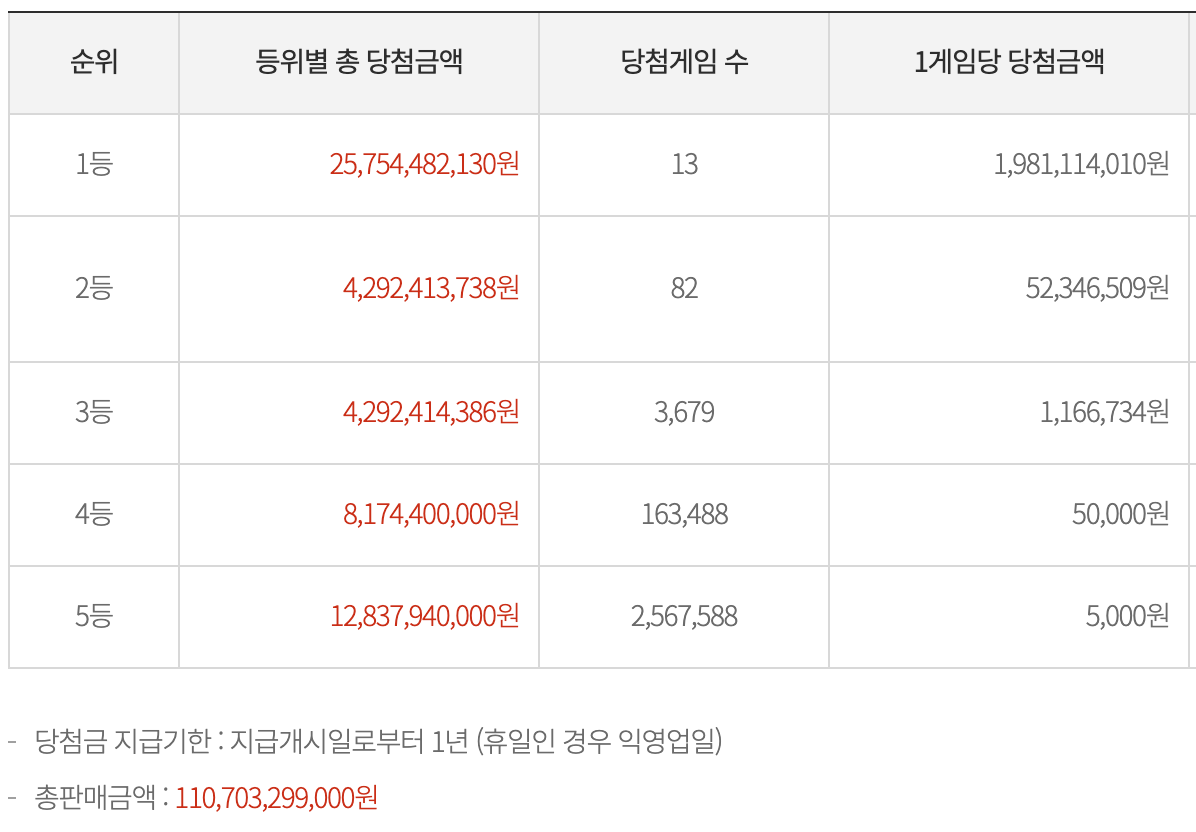The image size is (1196, 832).
Task: Click the 1게임당 당첨금액 column header
Action: [x=1009, y=64]
